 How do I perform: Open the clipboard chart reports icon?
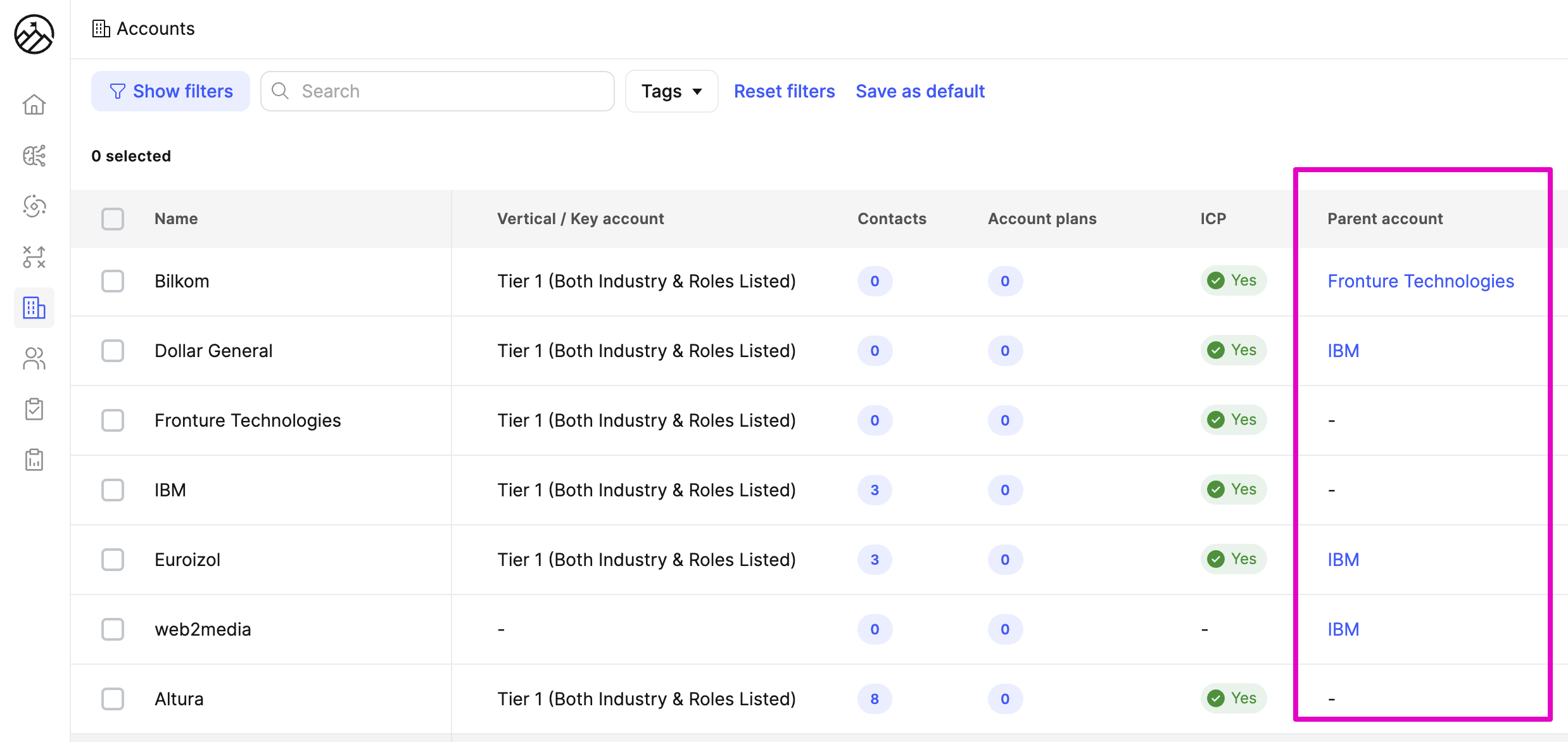(x=34, y=460)
